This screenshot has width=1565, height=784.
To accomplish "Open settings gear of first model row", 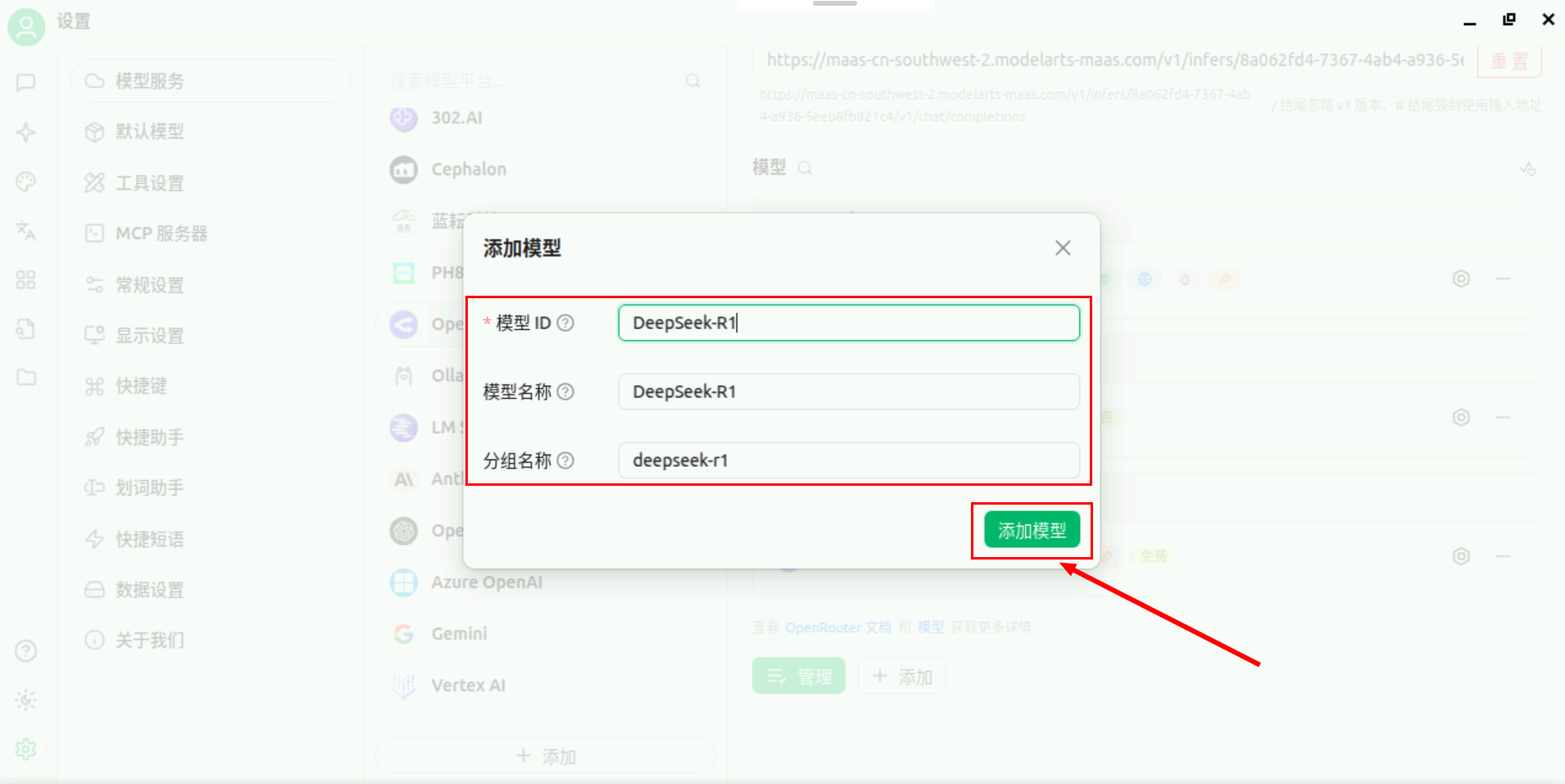I will [x=1461, y=279].
